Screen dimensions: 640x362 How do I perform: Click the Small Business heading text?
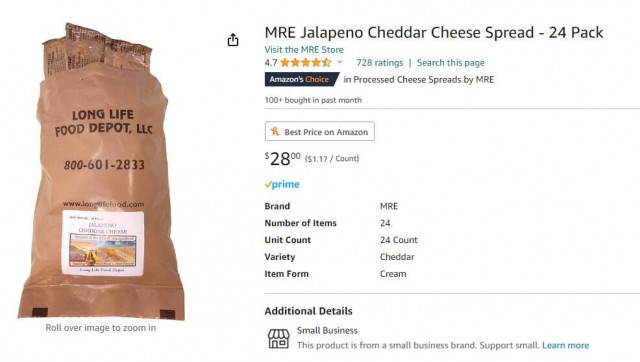[x=327, y=330]
